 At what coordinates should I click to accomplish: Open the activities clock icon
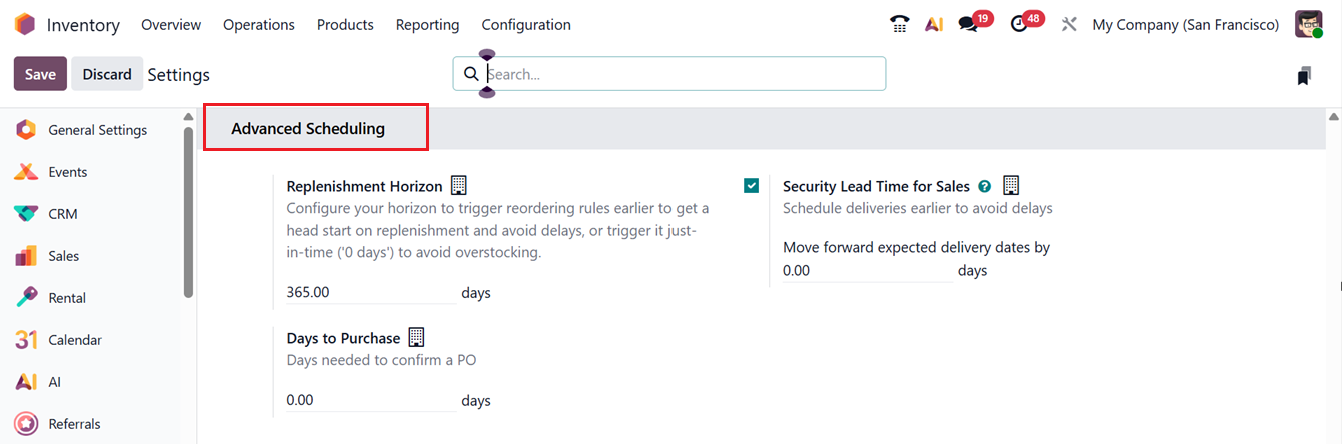click(x=1020, y=25)
